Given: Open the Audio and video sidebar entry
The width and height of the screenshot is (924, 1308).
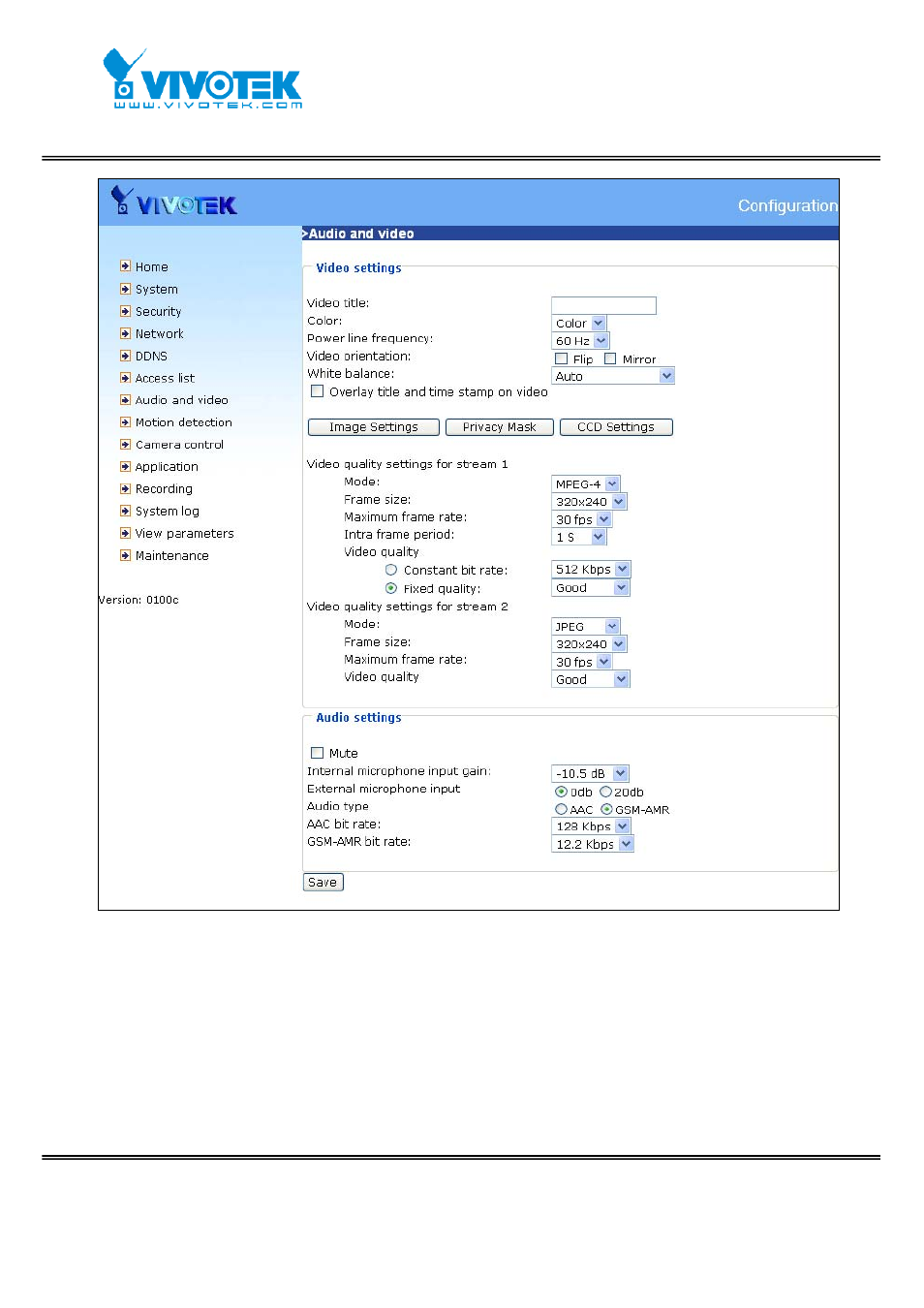Looking at the screenshot, I should tap(181, 400).
